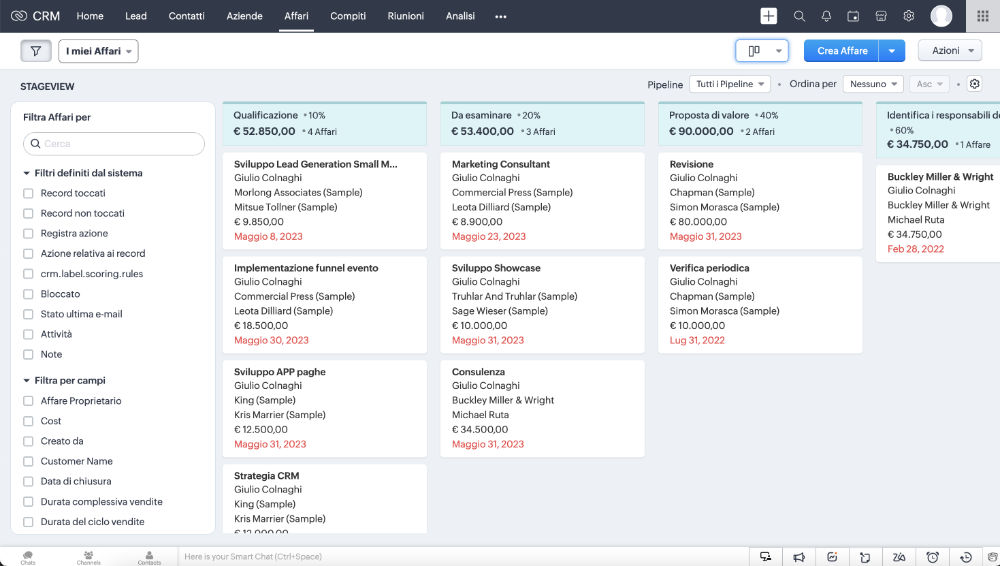Open the notifications bell icon
This screenshot has height=566, width=1000.
click(827, 16)
